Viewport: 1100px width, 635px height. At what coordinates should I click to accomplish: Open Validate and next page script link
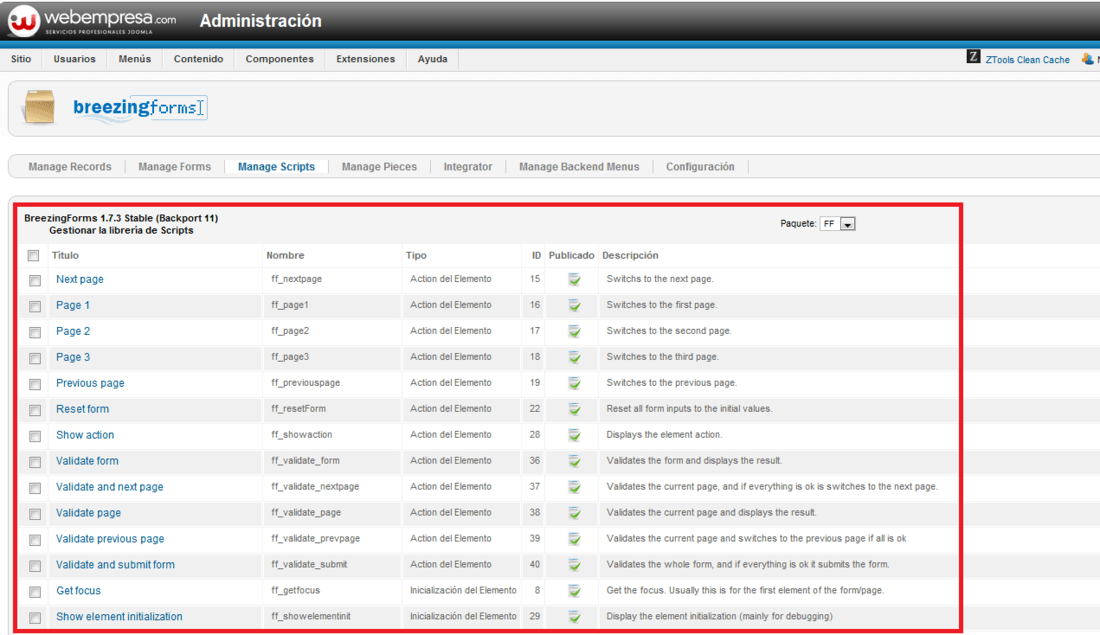click(110, 487)
